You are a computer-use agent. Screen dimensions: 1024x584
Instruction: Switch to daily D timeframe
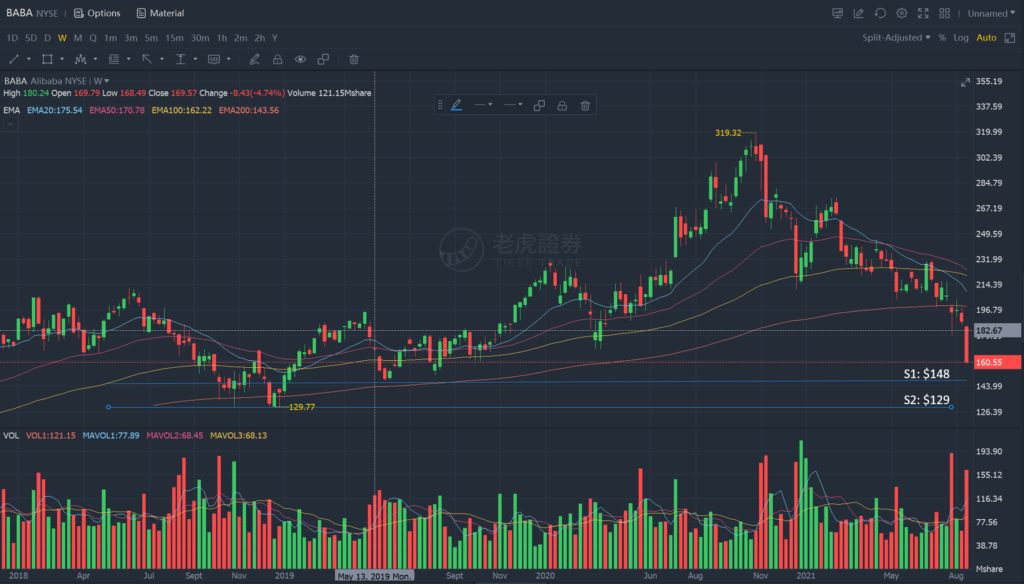(47, 38)
